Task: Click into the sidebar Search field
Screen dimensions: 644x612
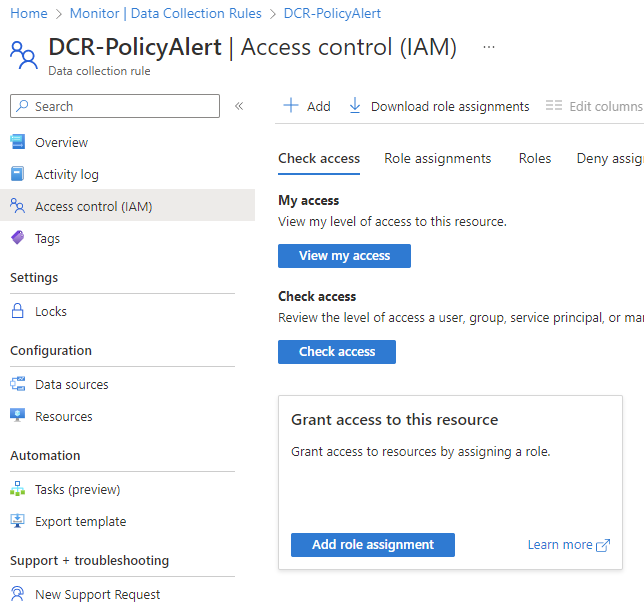Action: click(x=115, y=106)
